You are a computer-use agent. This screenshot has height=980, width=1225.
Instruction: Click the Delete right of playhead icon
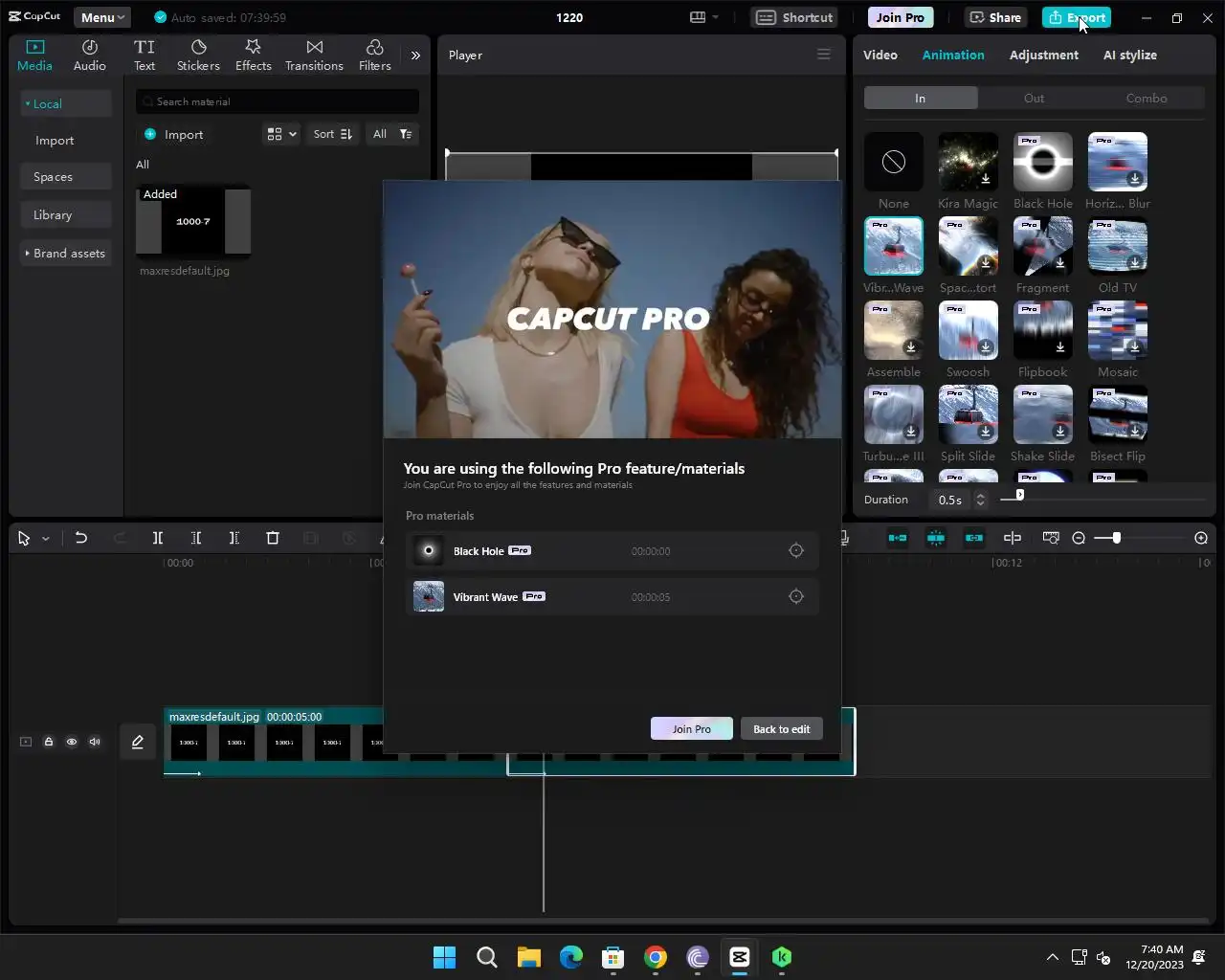coord(234,538)
